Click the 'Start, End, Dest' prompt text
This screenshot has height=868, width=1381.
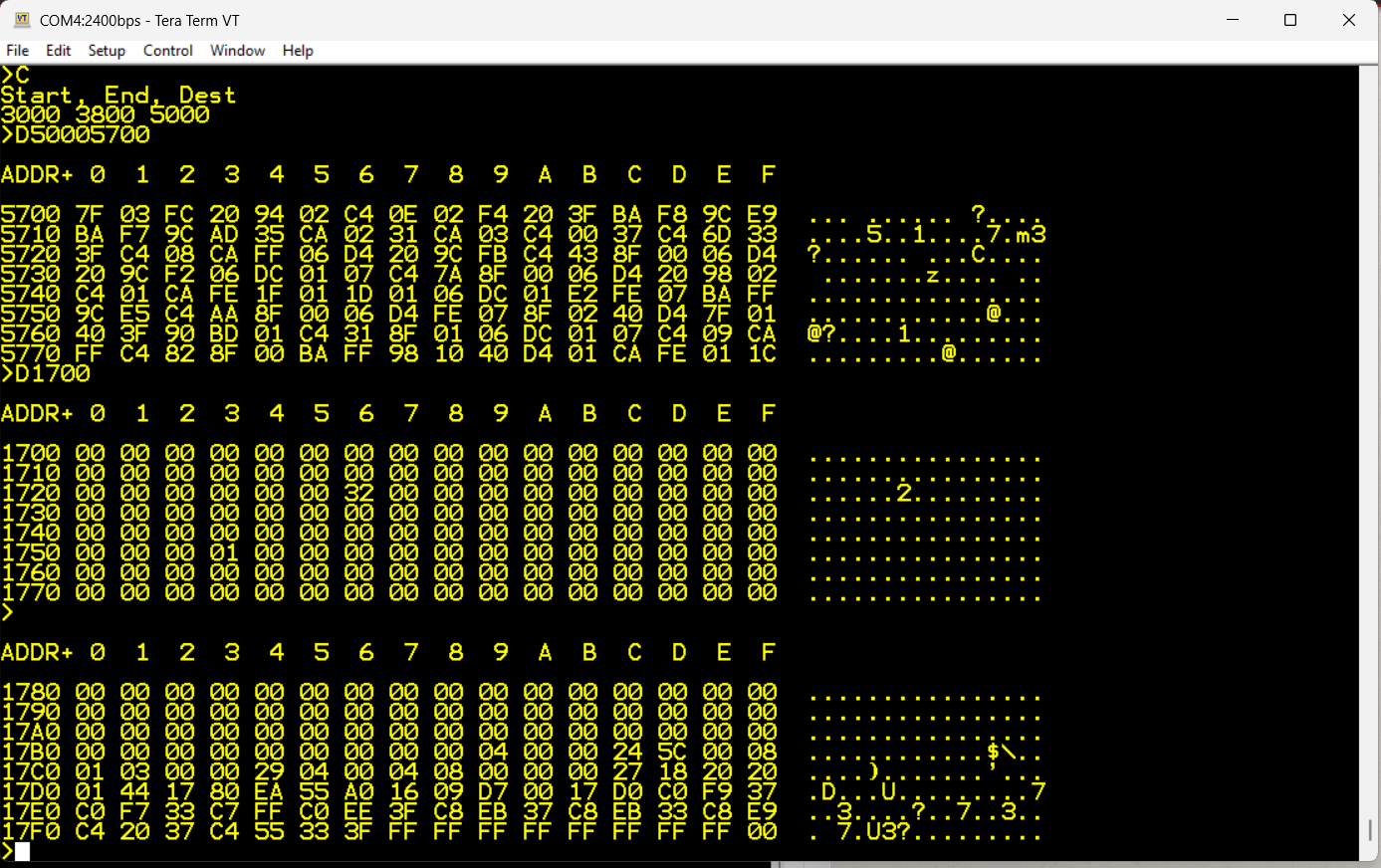(118, 96)
